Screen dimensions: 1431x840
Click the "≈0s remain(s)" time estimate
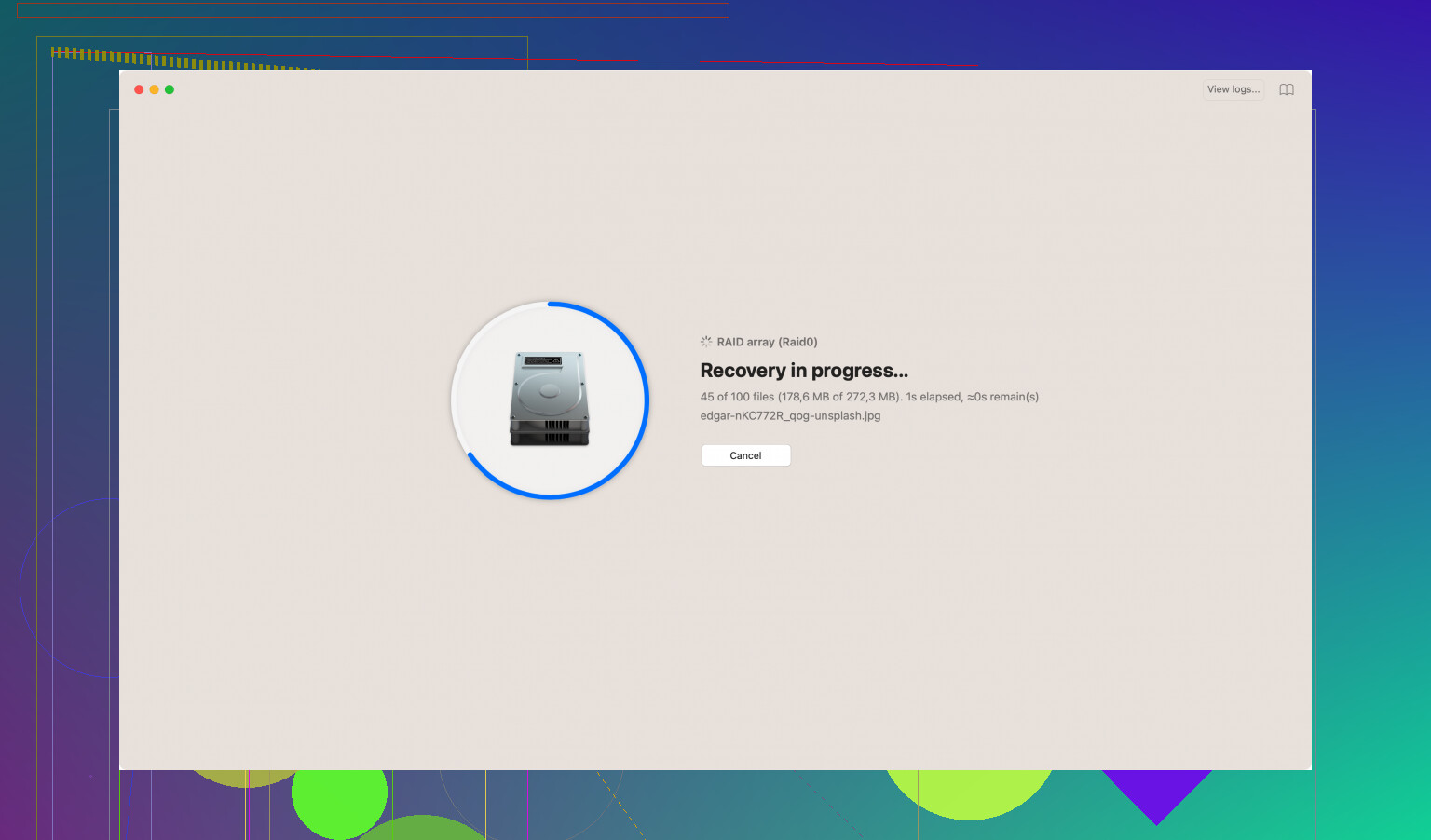[1002, 397]
